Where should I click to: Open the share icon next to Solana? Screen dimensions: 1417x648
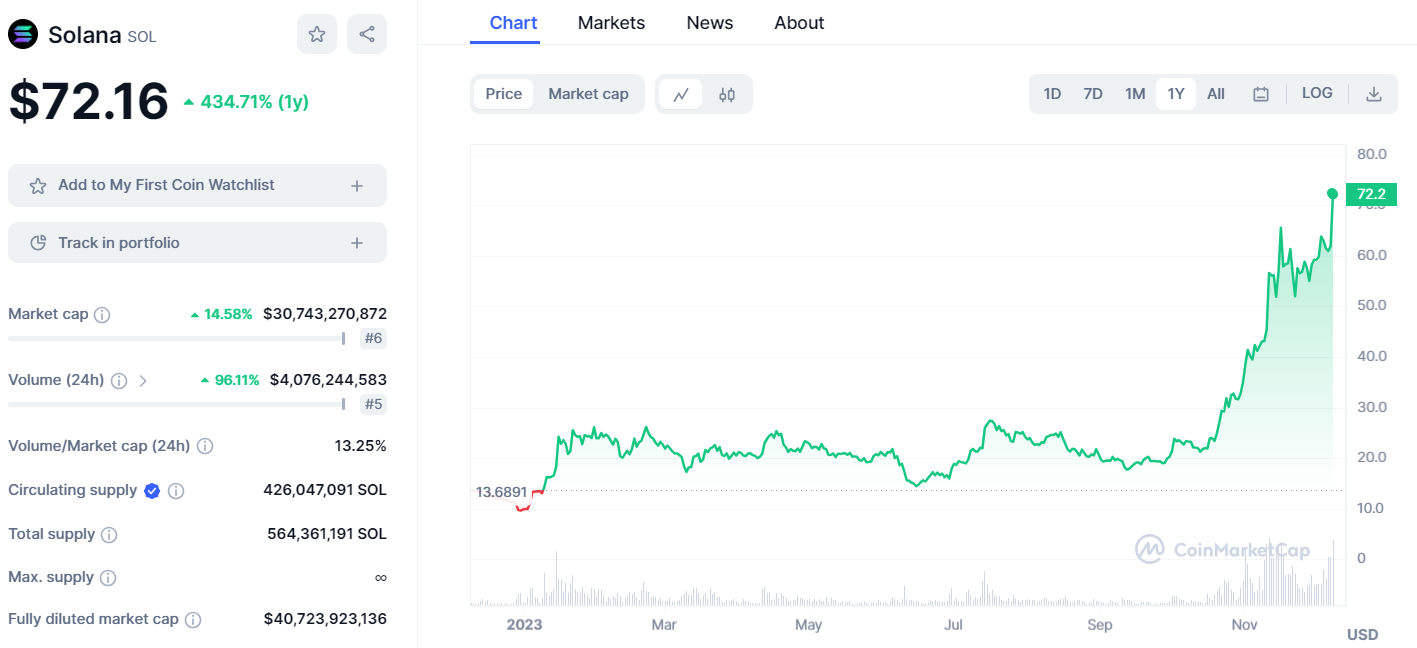tap(367, 34)
